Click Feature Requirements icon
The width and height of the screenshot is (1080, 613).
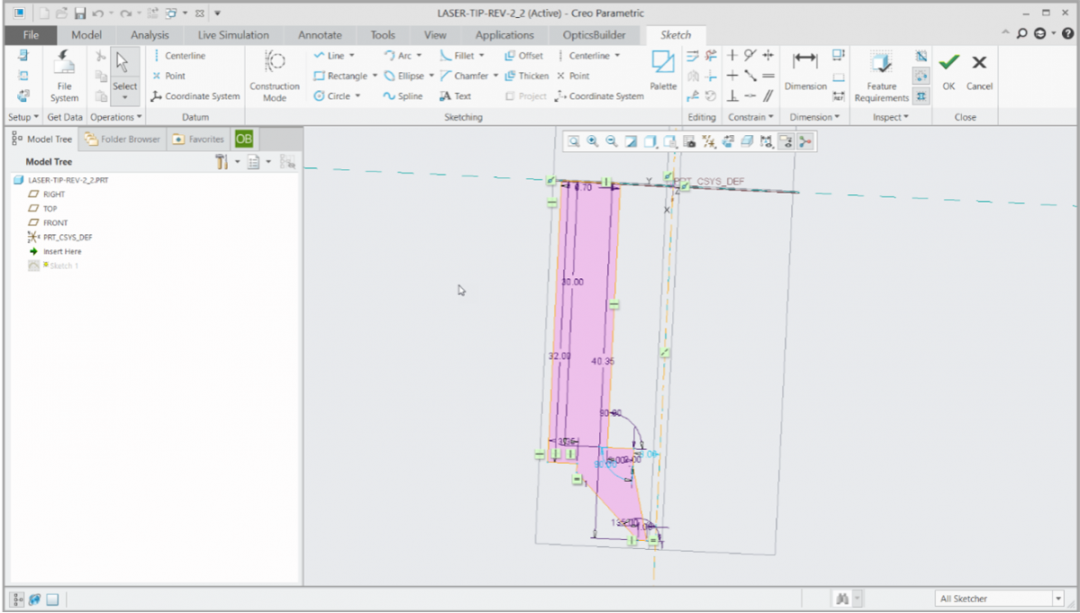pos(881,75)
